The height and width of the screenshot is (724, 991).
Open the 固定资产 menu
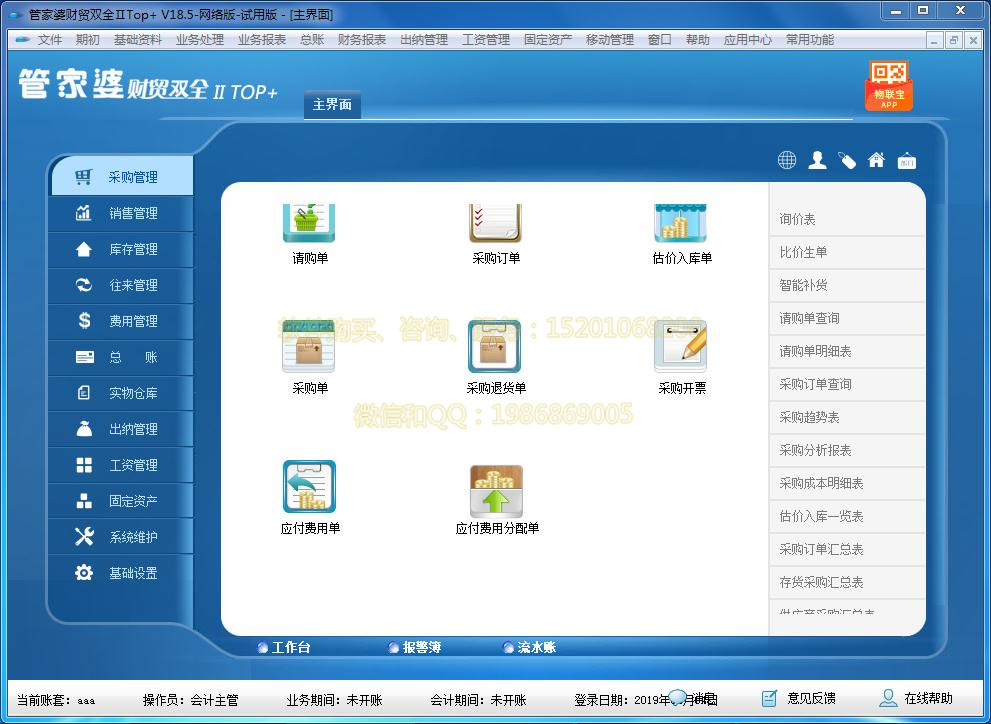(x=548, y=42)
